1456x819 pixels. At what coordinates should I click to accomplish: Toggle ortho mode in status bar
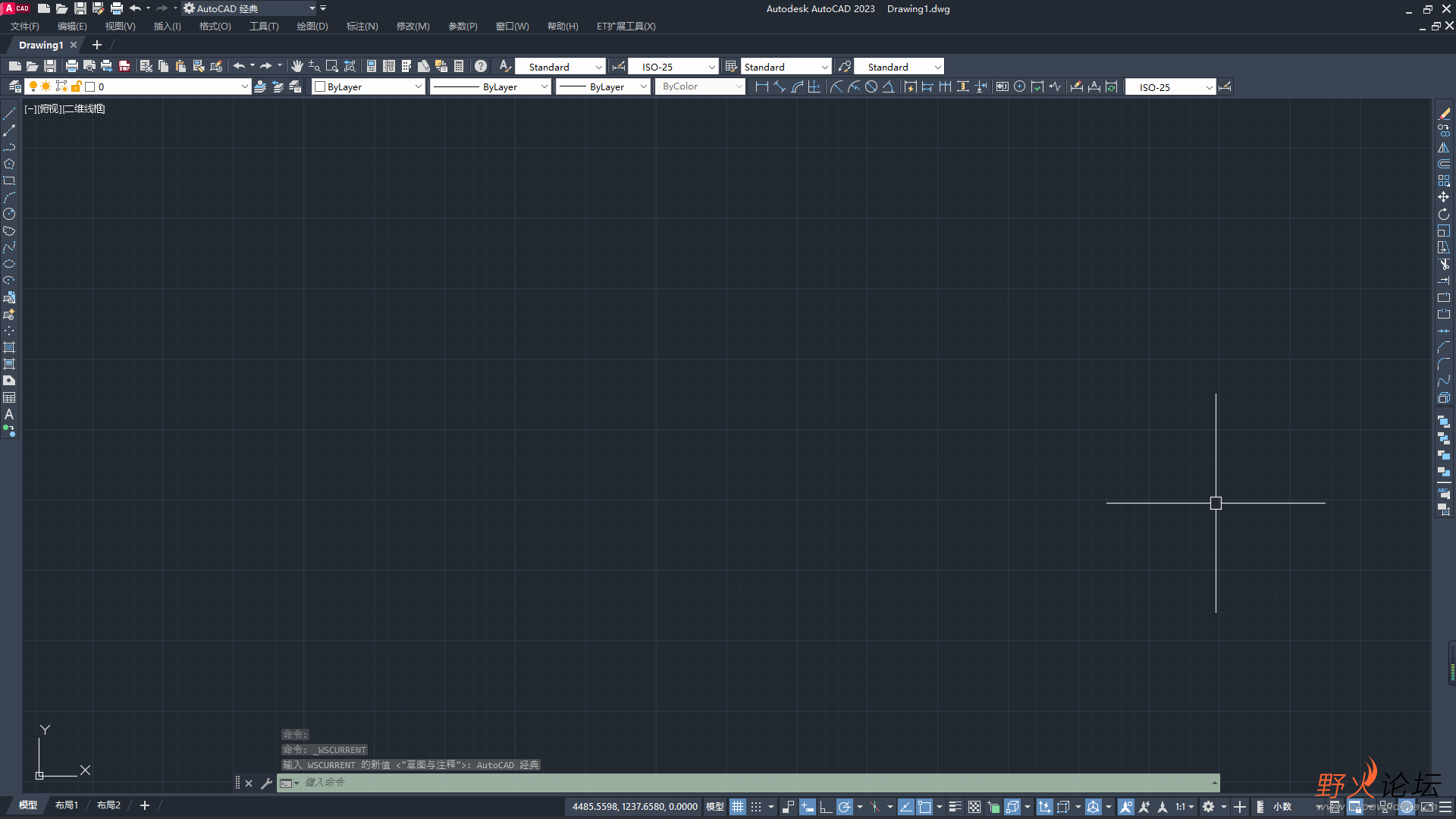click(825, 807)
